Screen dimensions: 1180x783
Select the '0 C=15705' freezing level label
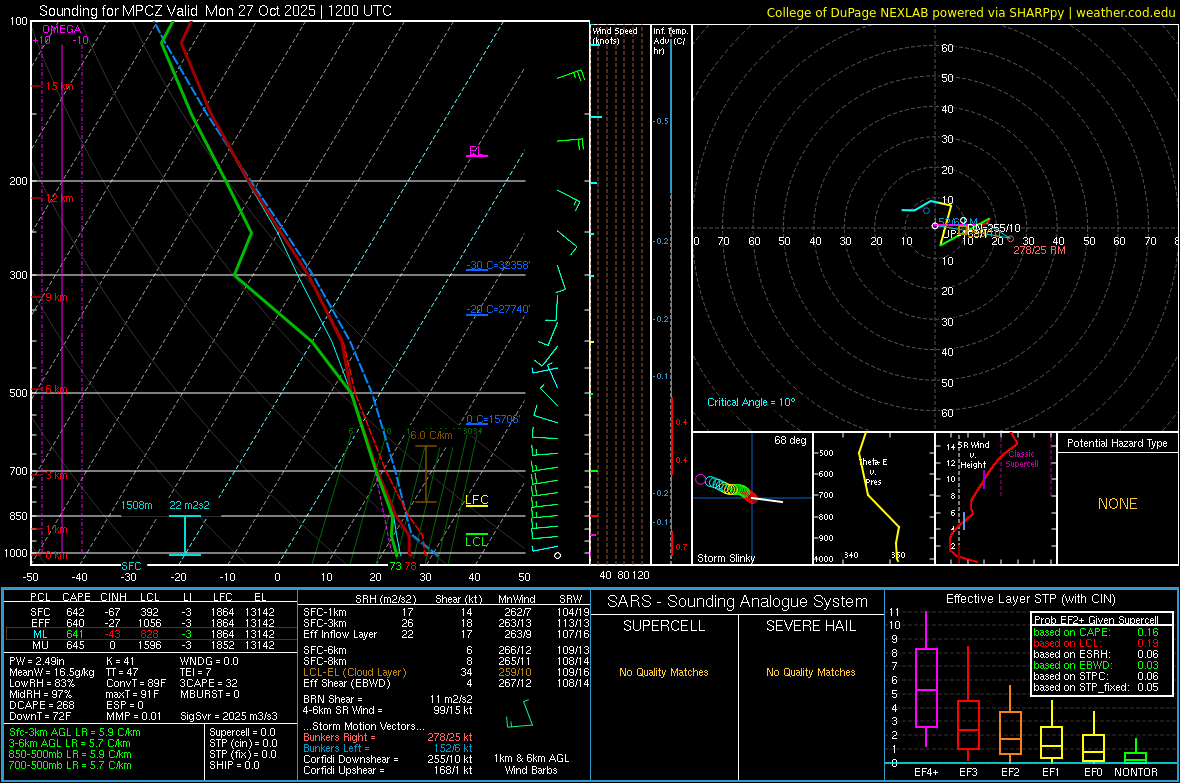coord(493,419)
